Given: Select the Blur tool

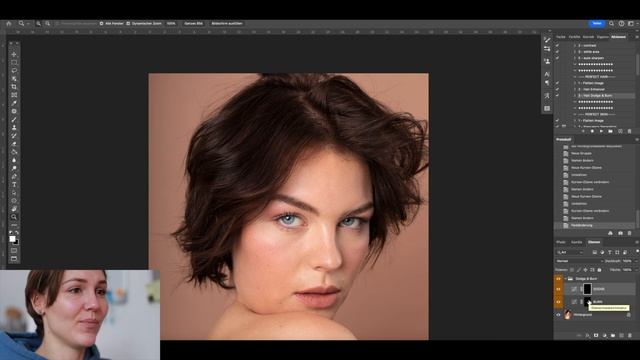Looking at the screenshot, I should (x=14, y=160).
